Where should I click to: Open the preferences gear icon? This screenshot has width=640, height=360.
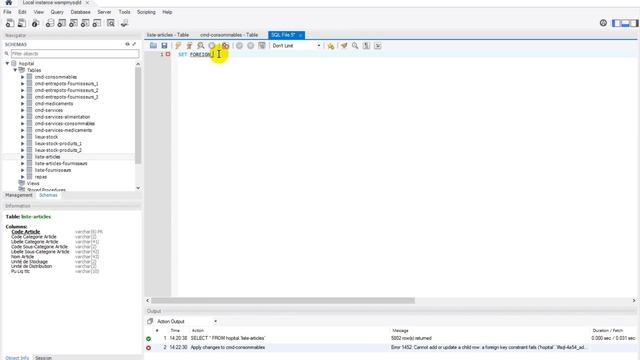tap(603, 23)
